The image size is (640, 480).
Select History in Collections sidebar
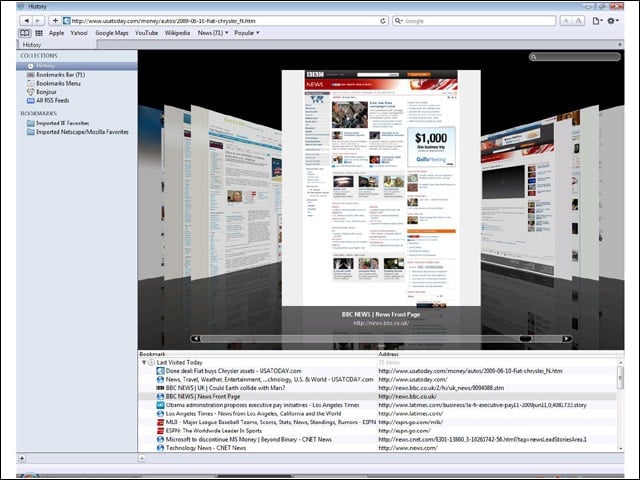point(77,66)
